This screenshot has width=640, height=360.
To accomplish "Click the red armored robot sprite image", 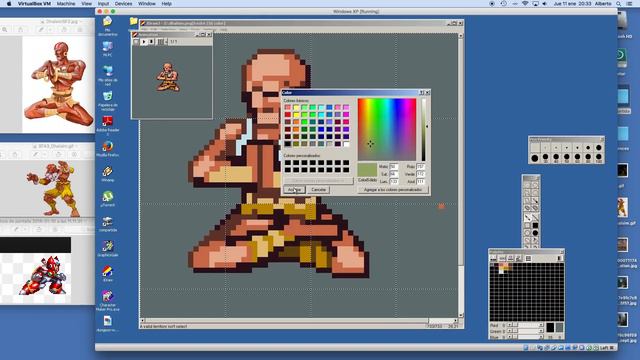I will coord(43,275).
